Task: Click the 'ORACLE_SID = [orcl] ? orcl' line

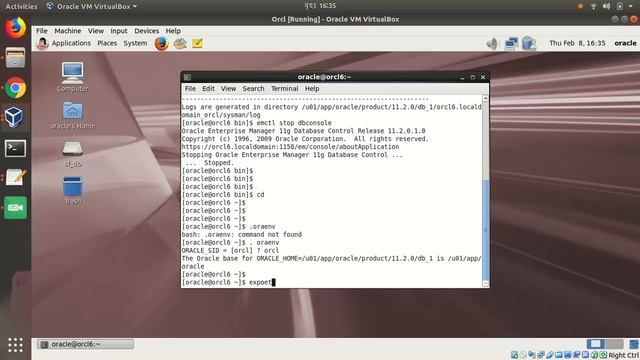Action: pos(230,251)
